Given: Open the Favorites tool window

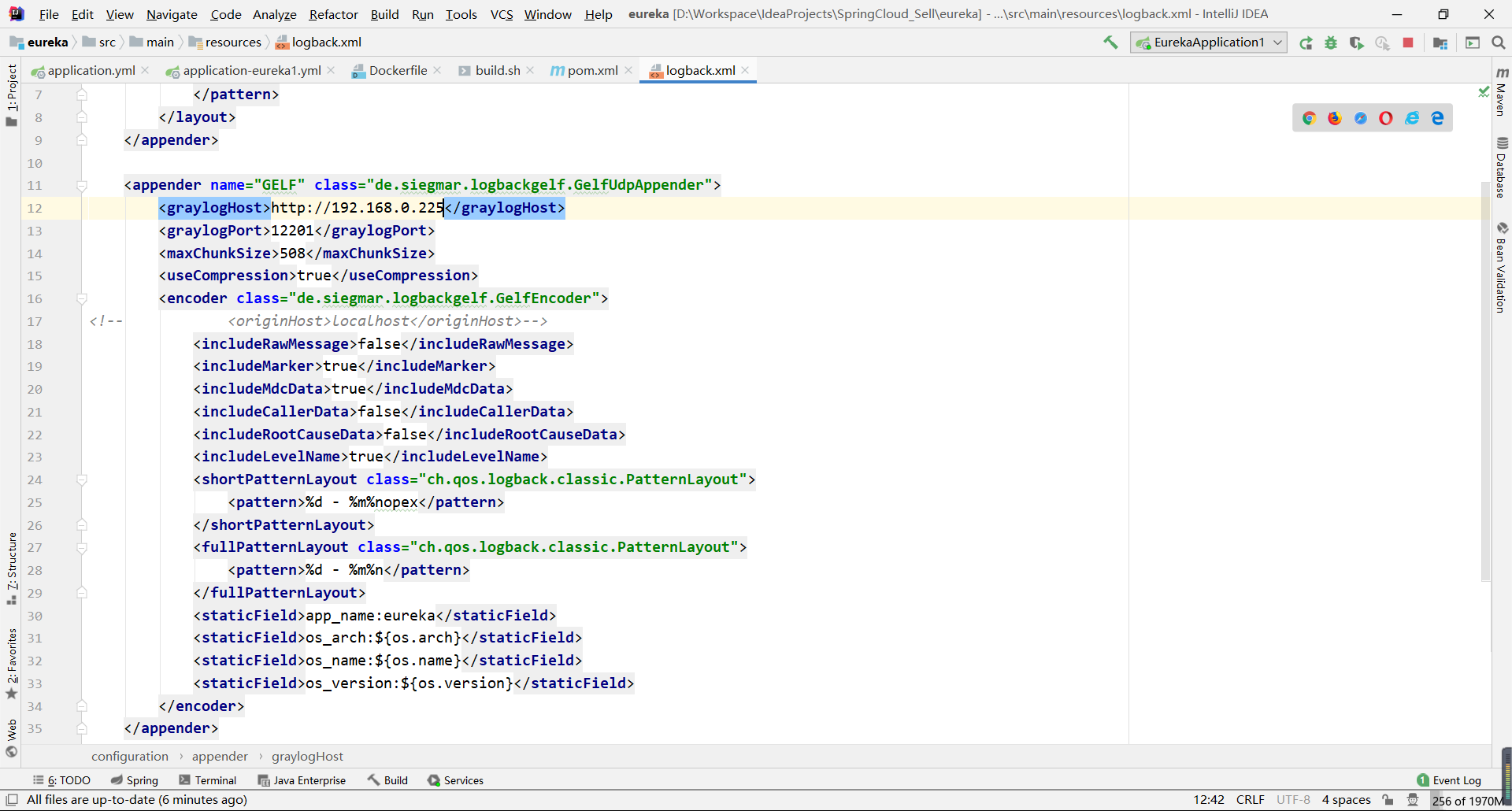Looking at the screenshot, I should 11,663.
